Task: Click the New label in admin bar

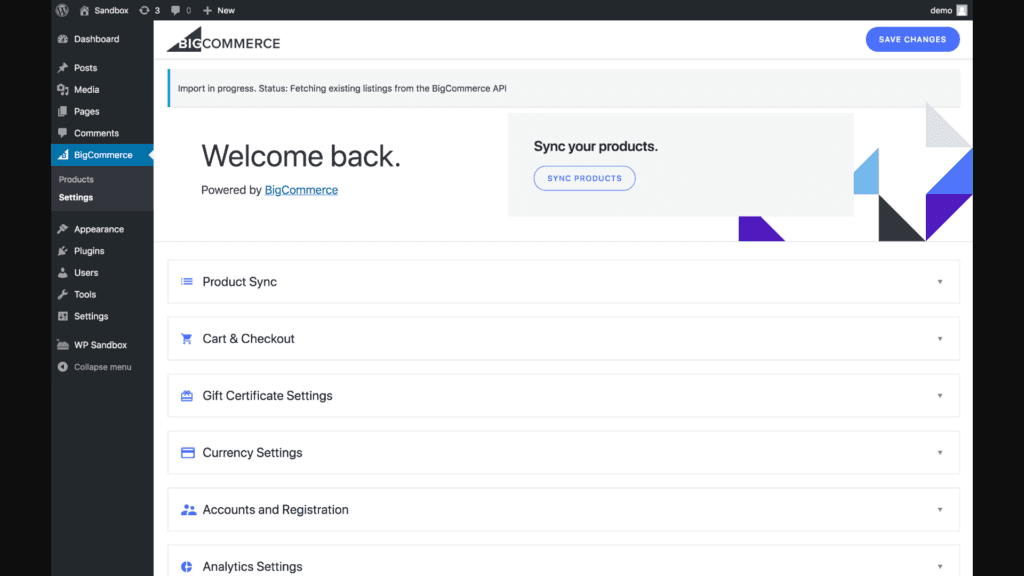Action: [x=226, y=10]
